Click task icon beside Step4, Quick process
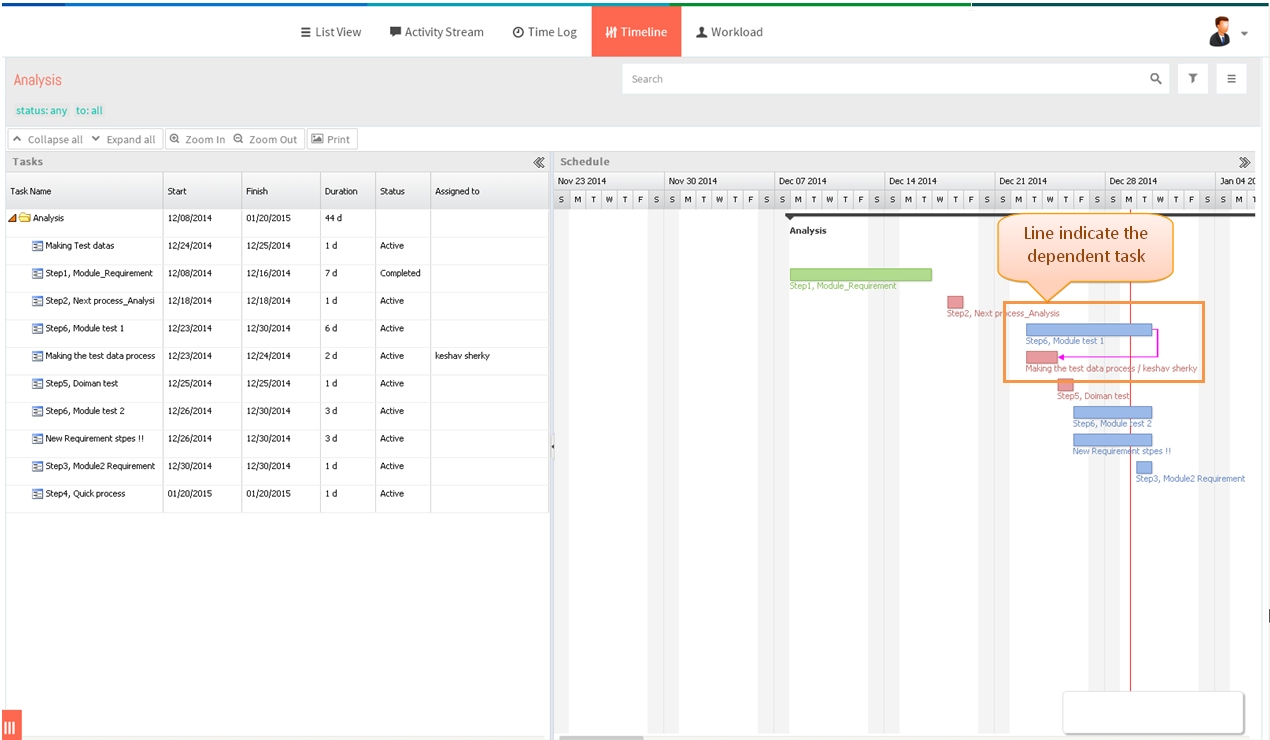 (x=38, y=494)
